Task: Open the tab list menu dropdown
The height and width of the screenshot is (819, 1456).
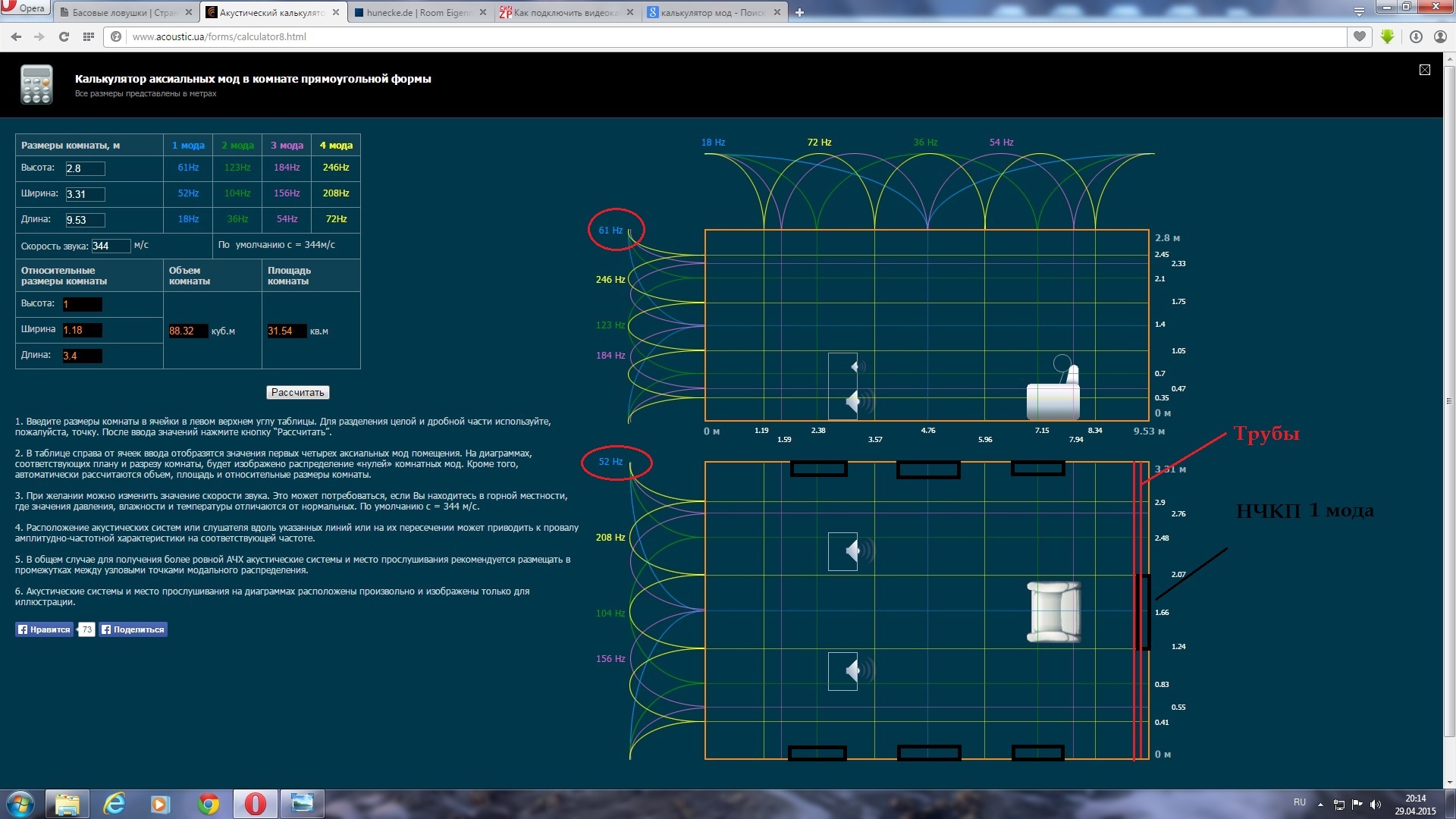Action: pyautogui.click(x=1358, y=12)
